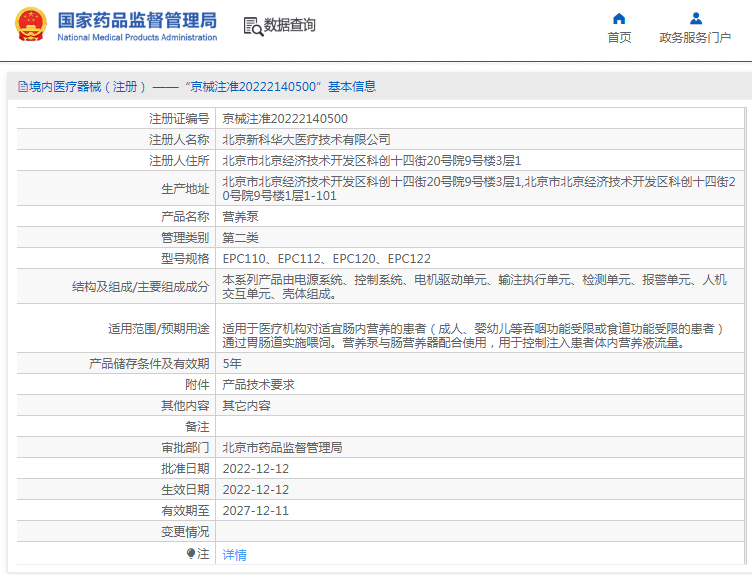Click the 生产地址 production address value
The image size is (752, 575).
pos(479,188)
